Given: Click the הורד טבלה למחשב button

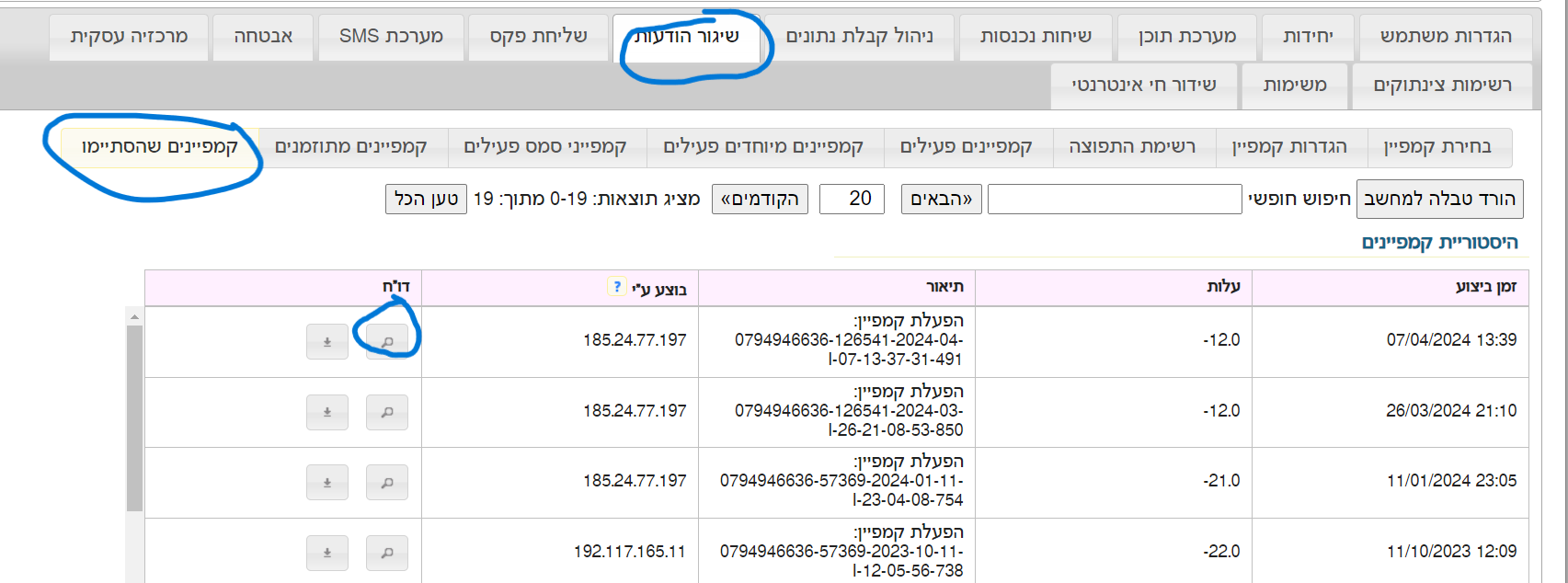Looking at the screenshot, I should 1438,199.
